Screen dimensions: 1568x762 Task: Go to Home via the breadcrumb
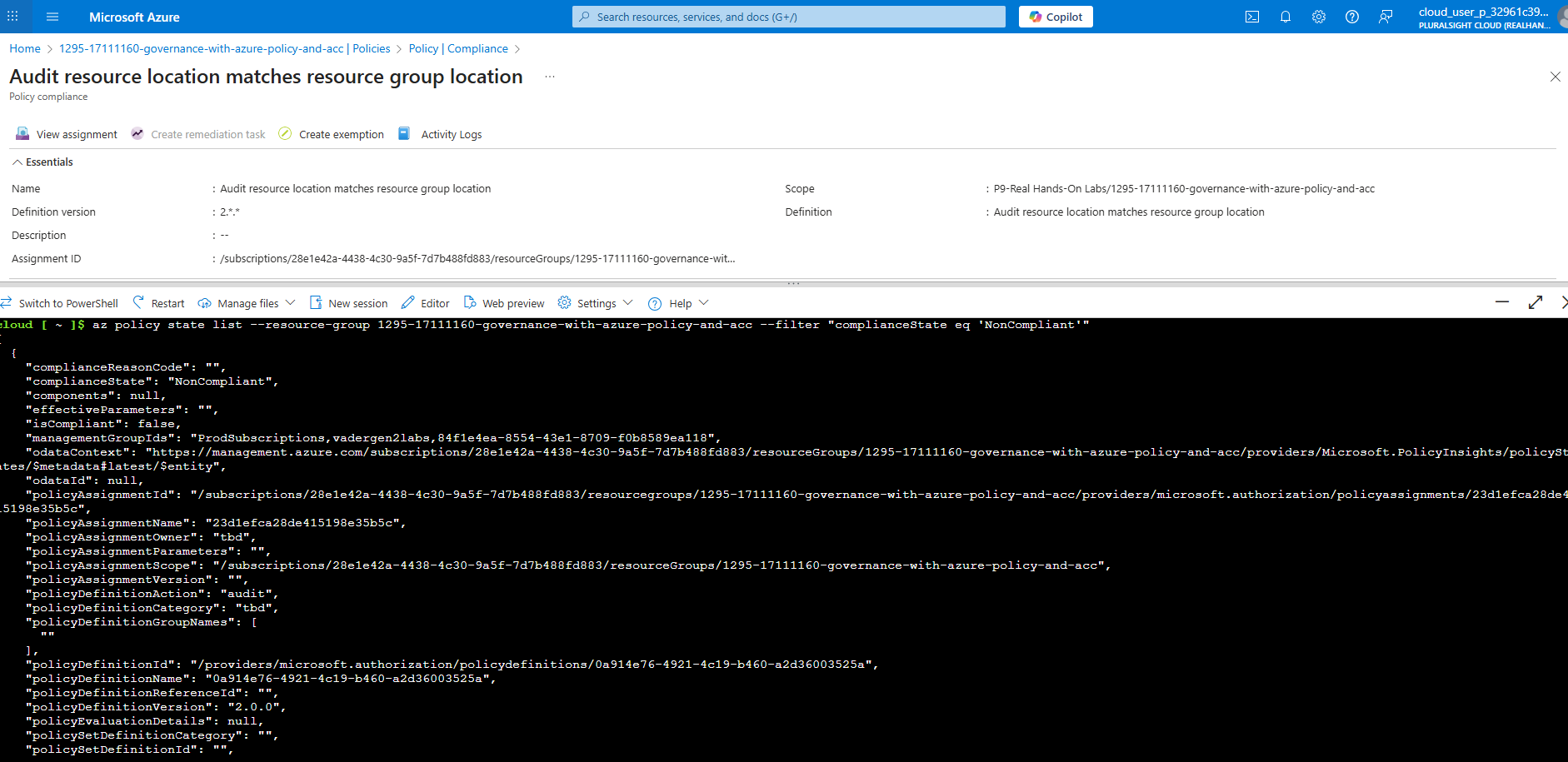coord(24,48)
